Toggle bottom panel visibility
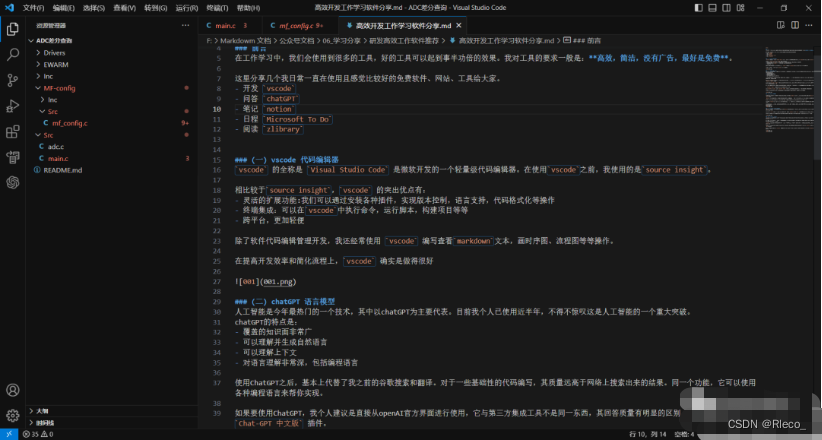The height and width of the screenshot is (440, 822). (x=712, y=8)
